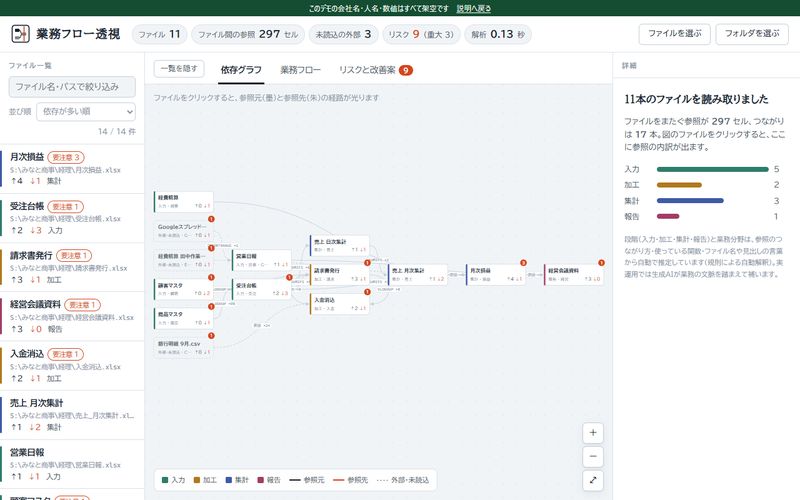Click the 一覧を隠す button
This screenshot has width=800, height=500.
tap(179, 69)
